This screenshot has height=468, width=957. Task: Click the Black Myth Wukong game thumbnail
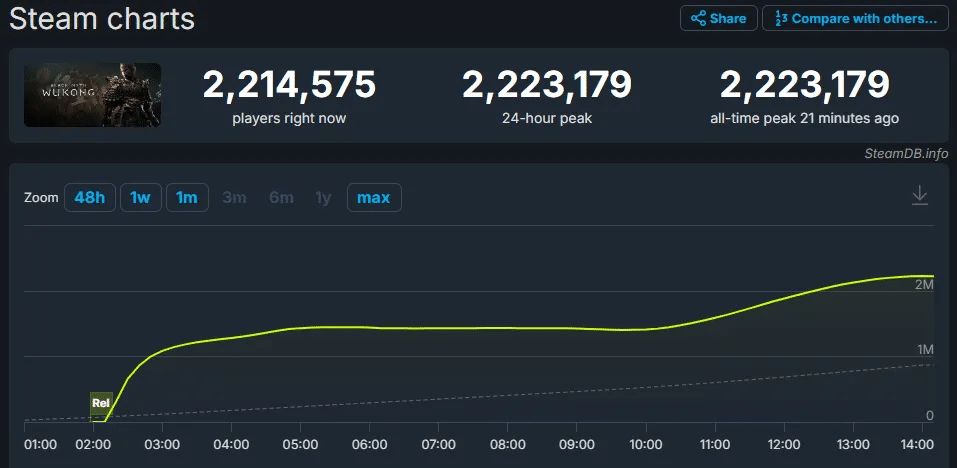pos(93,95)
